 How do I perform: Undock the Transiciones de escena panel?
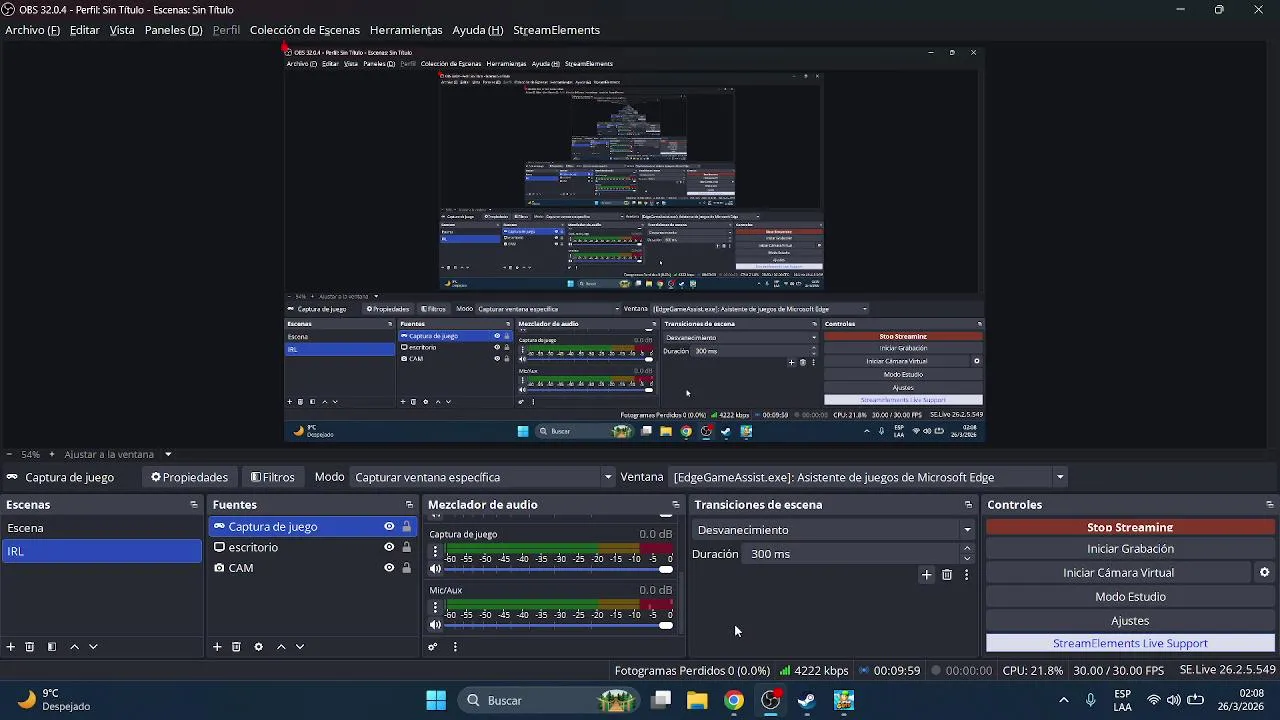[968, 505]
